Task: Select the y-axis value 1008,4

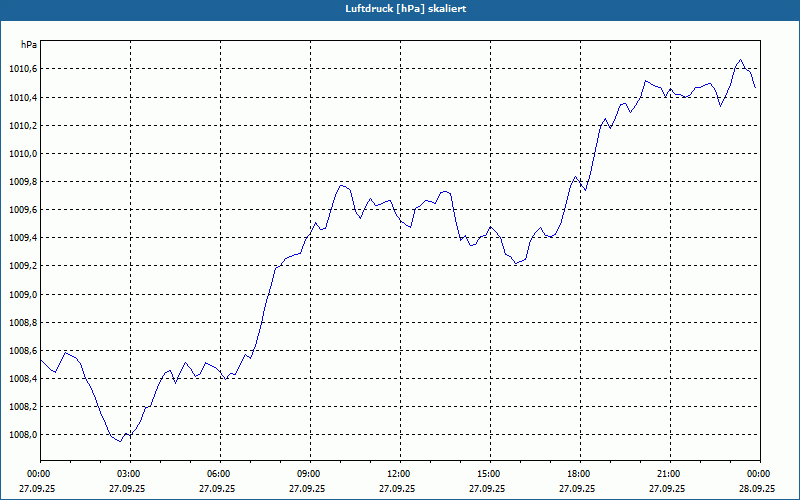Action: tap(23, 379)
